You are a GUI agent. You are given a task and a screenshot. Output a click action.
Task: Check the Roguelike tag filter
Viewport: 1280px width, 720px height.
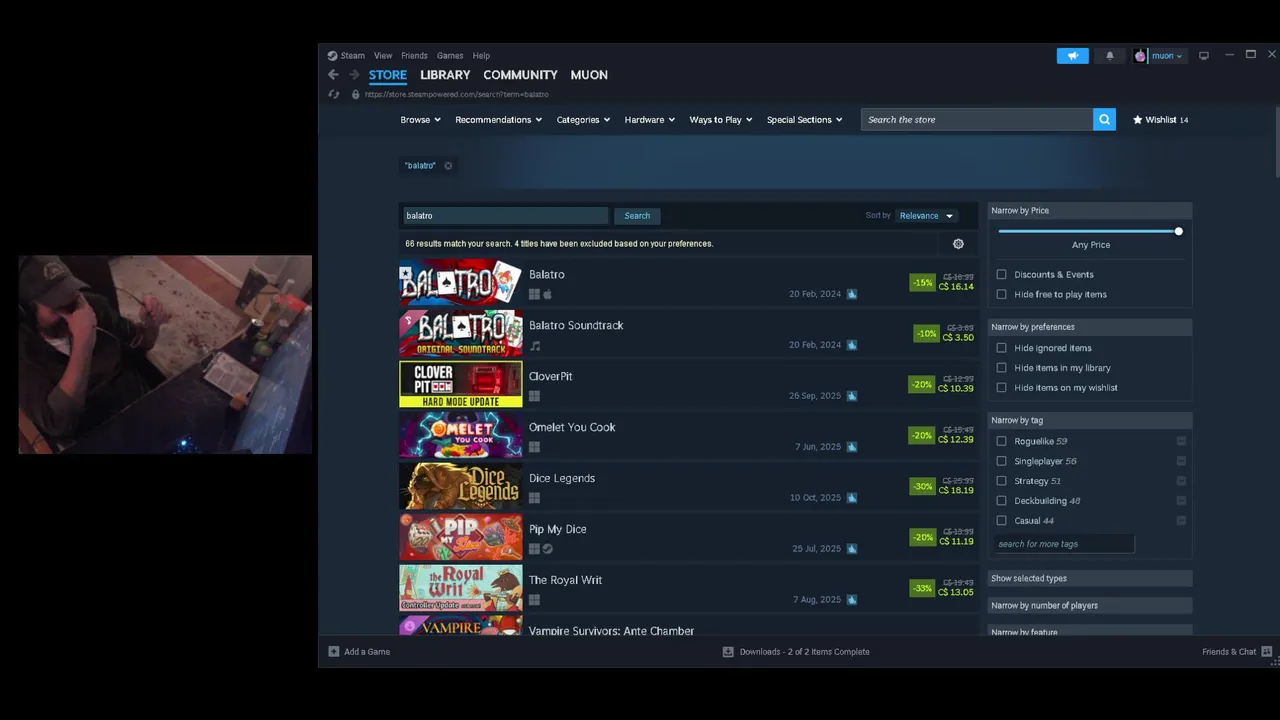point(1001,441)
